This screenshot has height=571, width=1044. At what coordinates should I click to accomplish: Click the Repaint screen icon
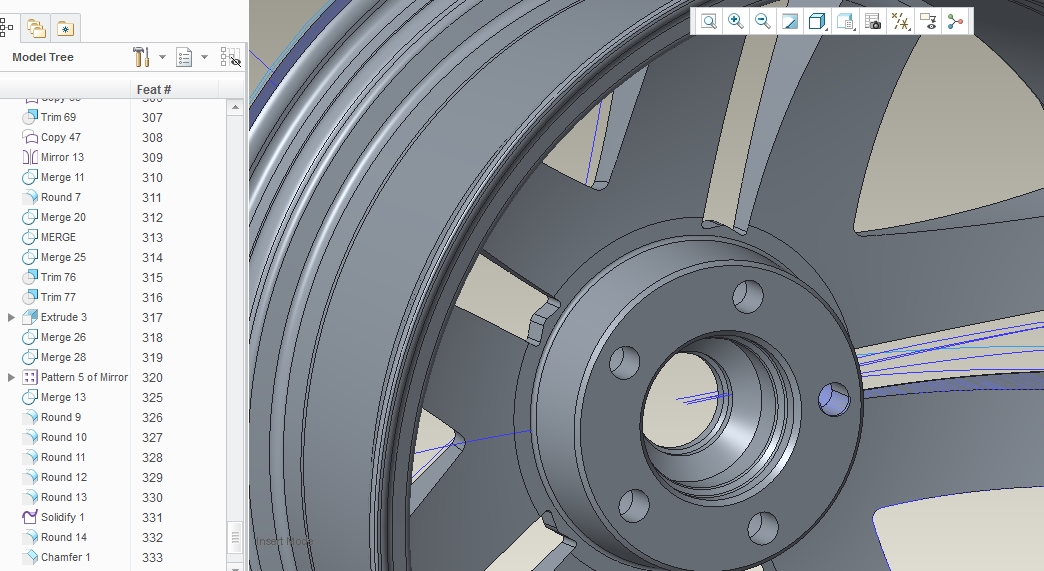point(790,21)
